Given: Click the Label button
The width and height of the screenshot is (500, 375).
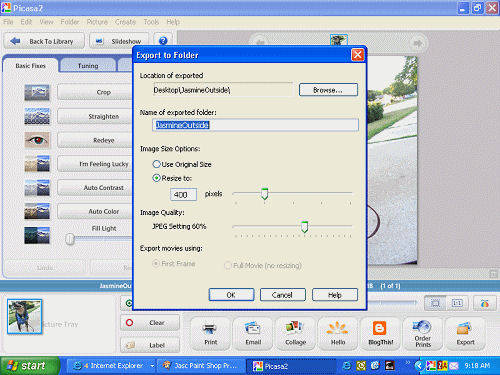Looking at the screenshot, I should click(x=150, y=345).
